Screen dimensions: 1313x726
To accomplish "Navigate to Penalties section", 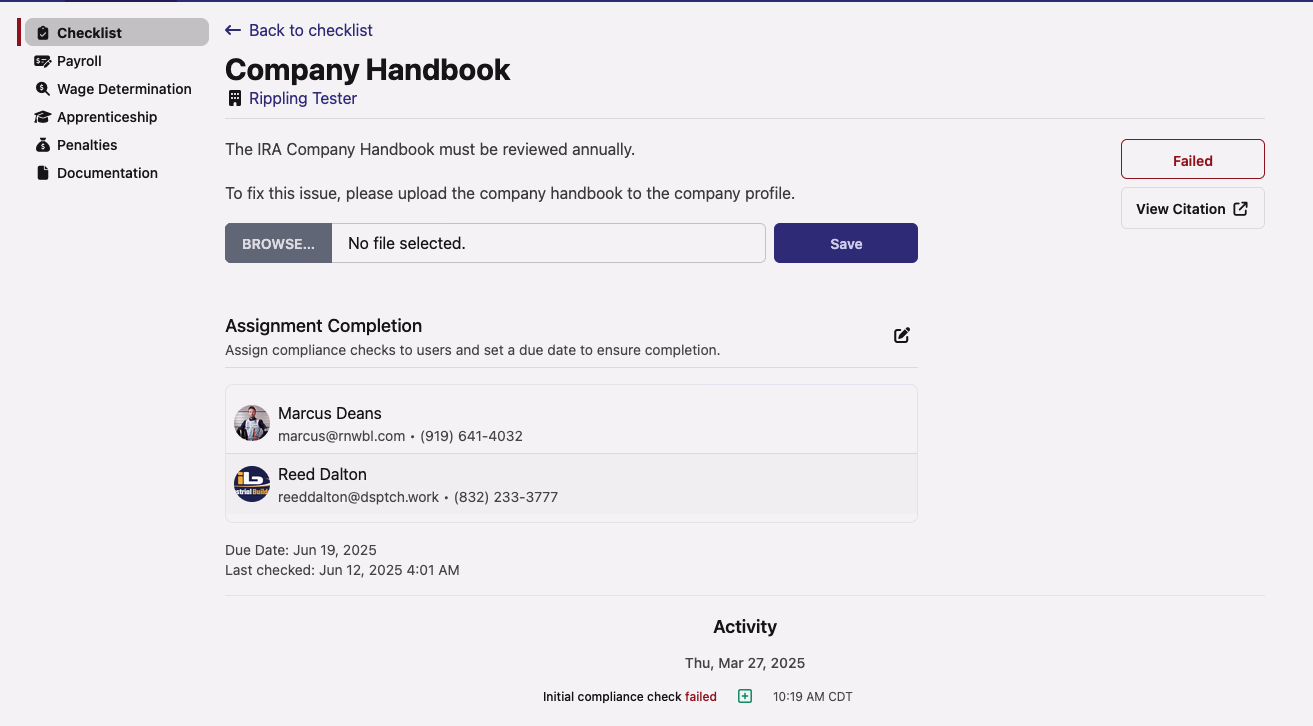I will 87,145.
